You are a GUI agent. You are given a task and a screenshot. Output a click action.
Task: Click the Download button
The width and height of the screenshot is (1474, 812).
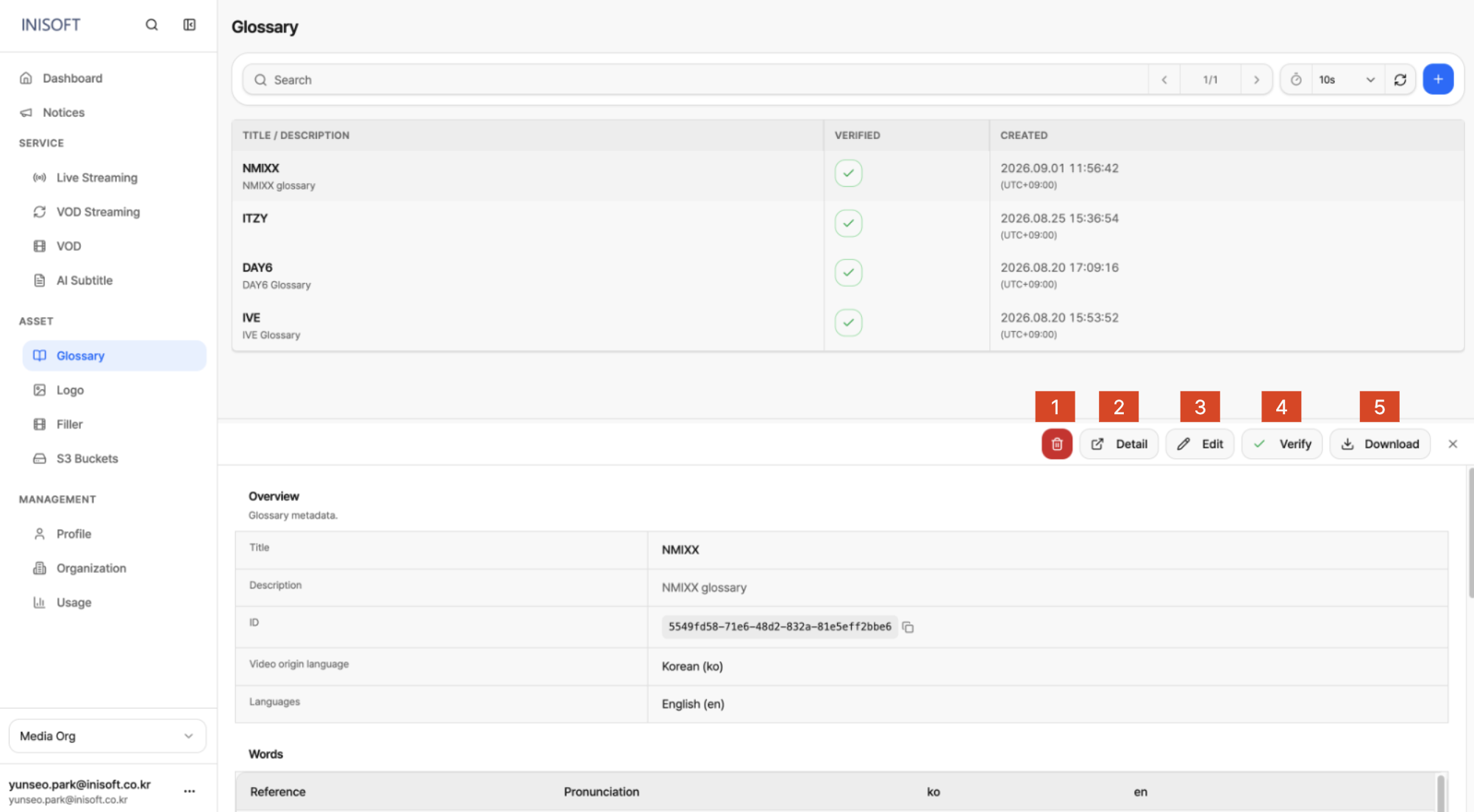coord(1380,444)
